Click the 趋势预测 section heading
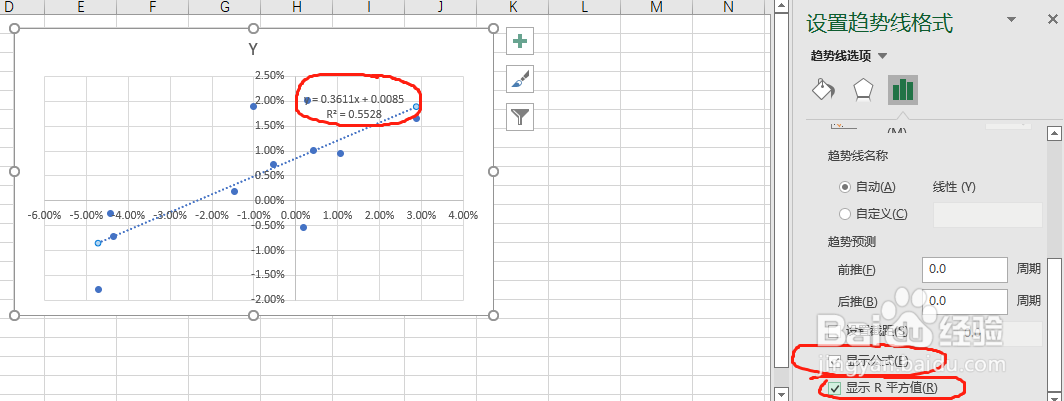 [x=850, y=242]
